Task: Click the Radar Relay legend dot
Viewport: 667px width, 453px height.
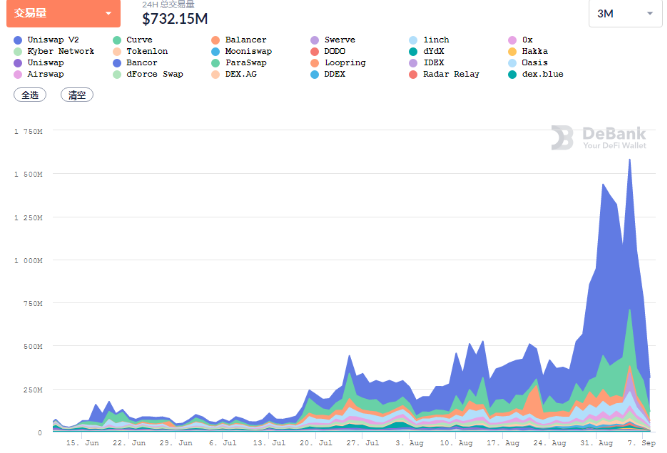Action: tap(413, 74)
